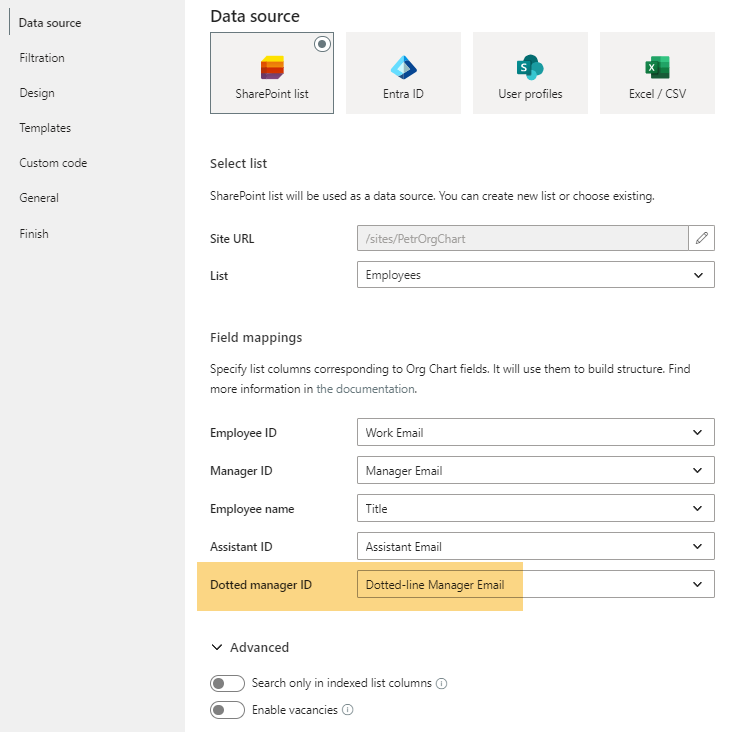
Task: Click the Dotted manager ID label
Action: (x=261, y=584)
